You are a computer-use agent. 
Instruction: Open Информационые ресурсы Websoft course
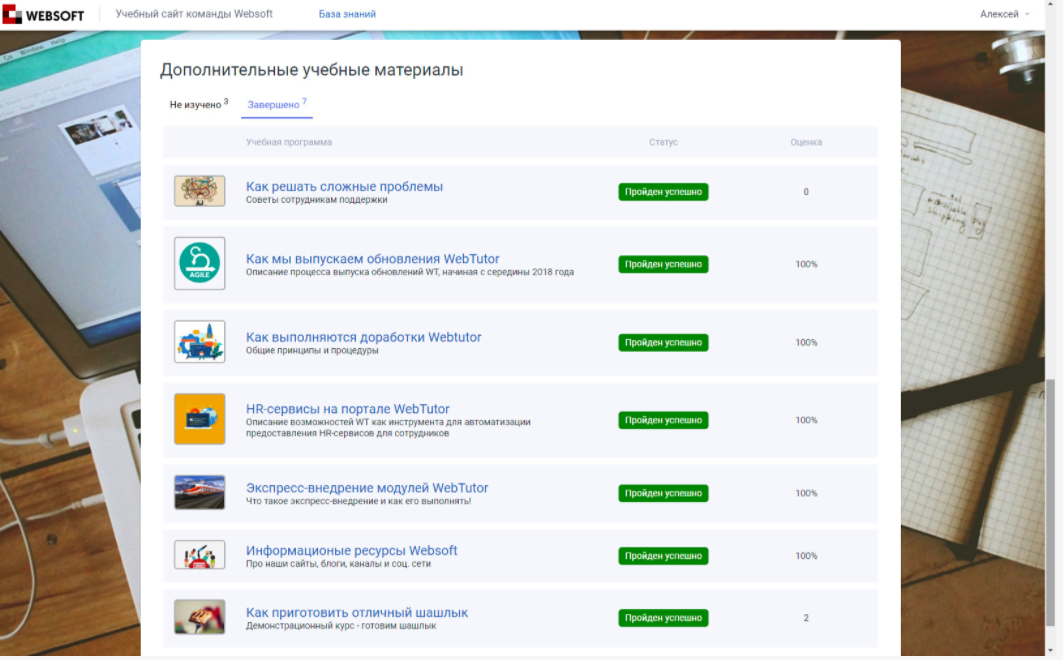[351, 550]
